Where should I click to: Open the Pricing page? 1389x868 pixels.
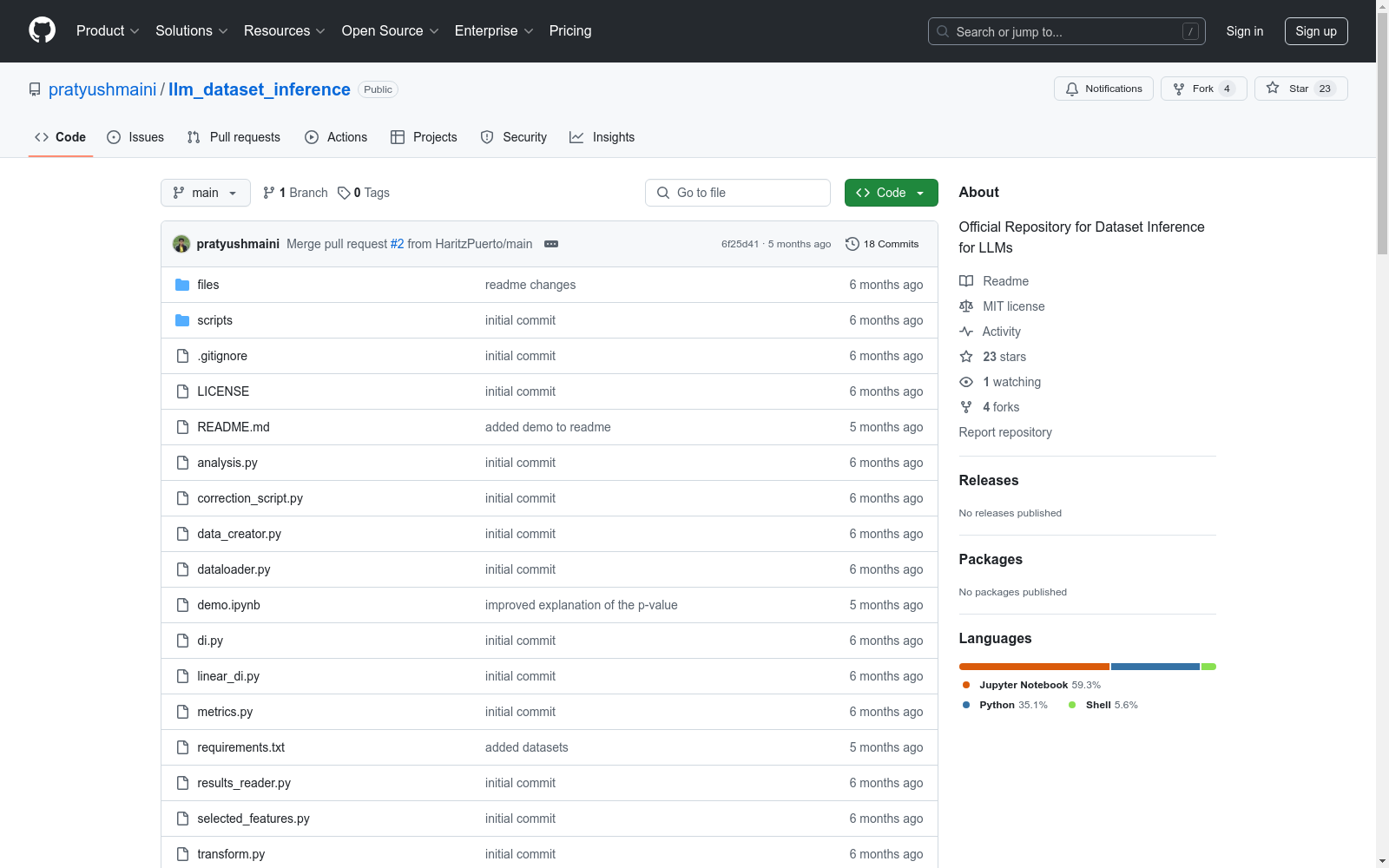point(570,30)
